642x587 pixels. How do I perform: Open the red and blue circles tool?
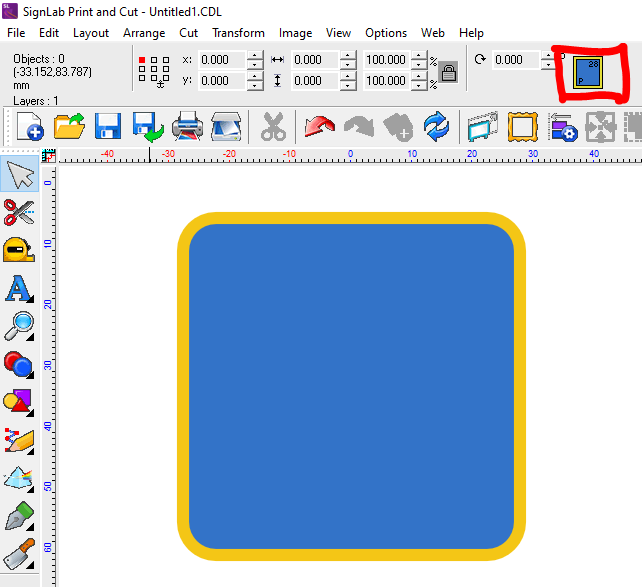(19, 364)
